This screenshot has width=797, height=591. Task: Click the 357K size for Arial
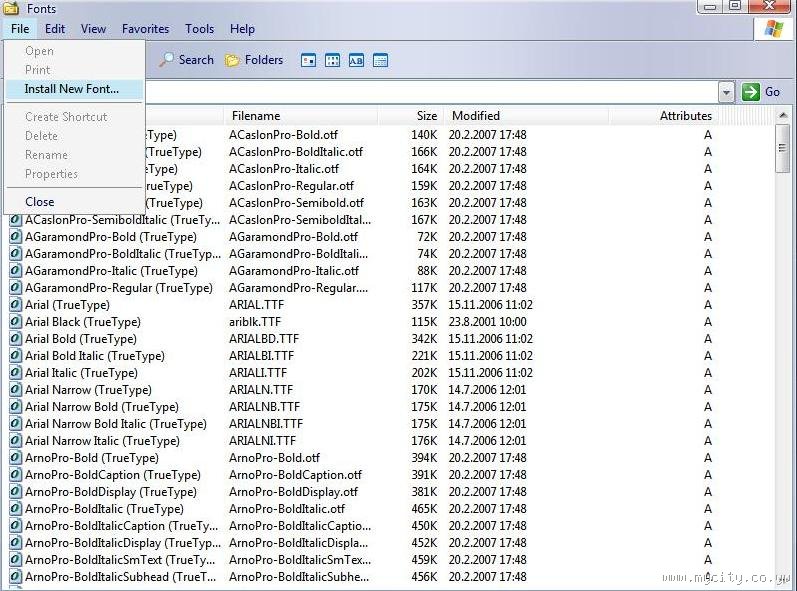pos(424,305)
